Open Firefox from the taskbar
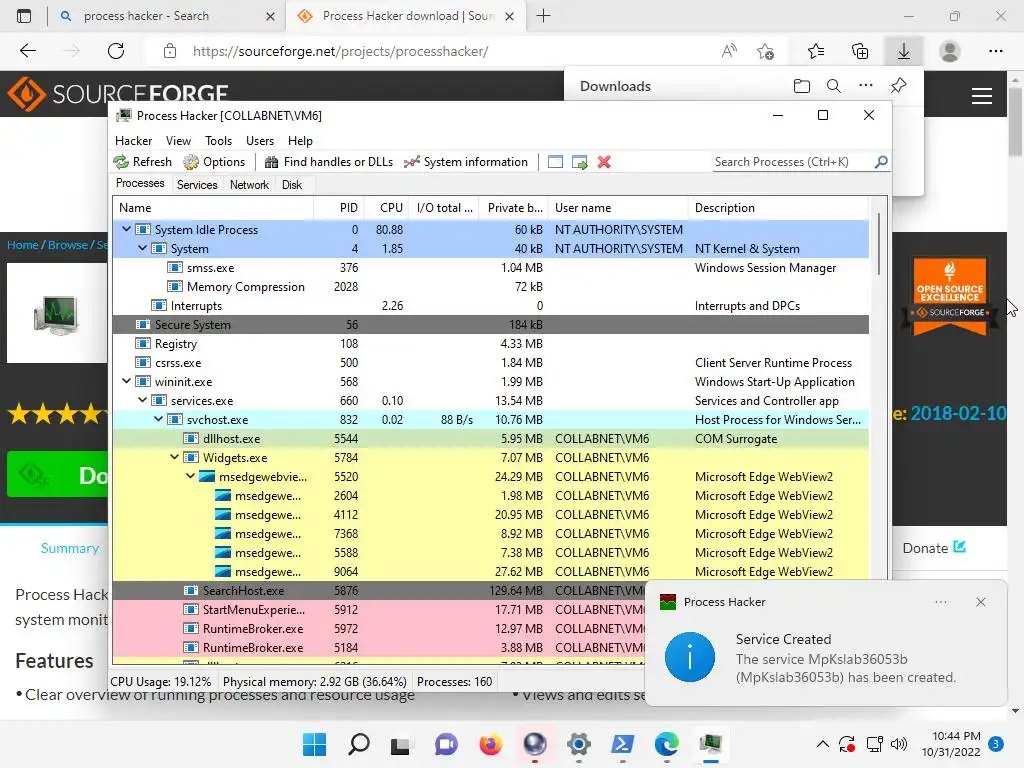The width and height of the screenshot is (1024, 768). [490, 744]
